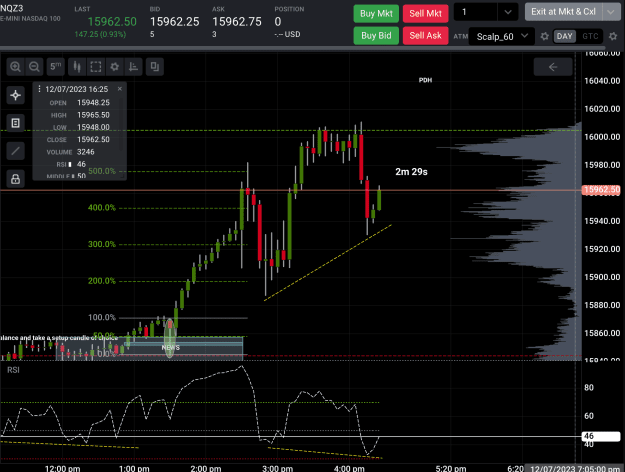Click the quantity input field showing 1
This screenshot has height=472, width=625.
point(475,12)
